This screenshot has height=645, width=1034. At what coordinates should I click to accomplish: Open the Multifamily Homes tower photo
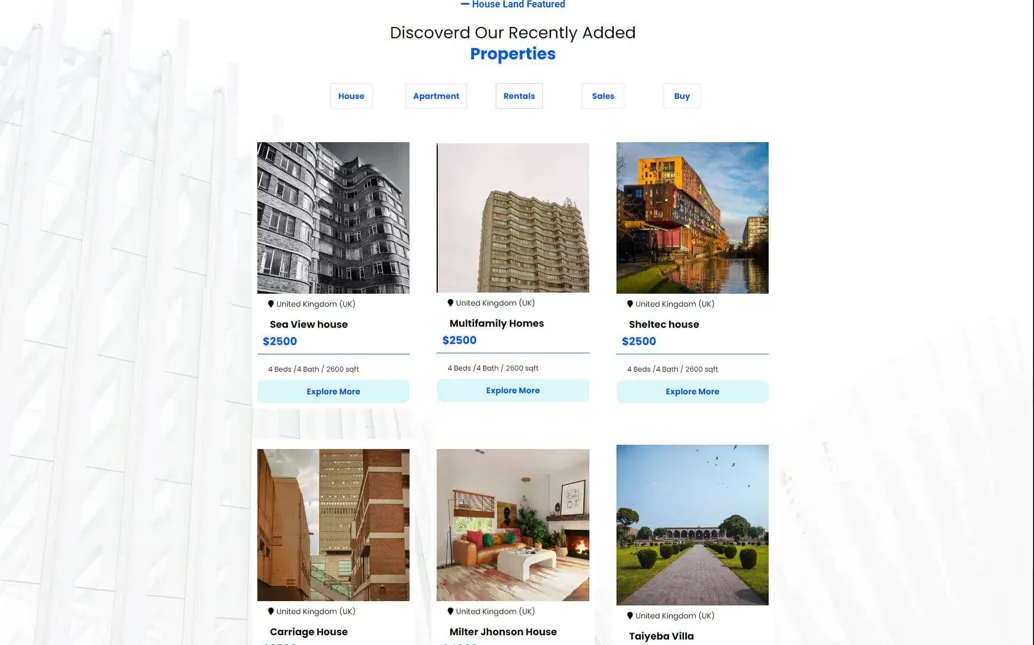click(513, 218)
